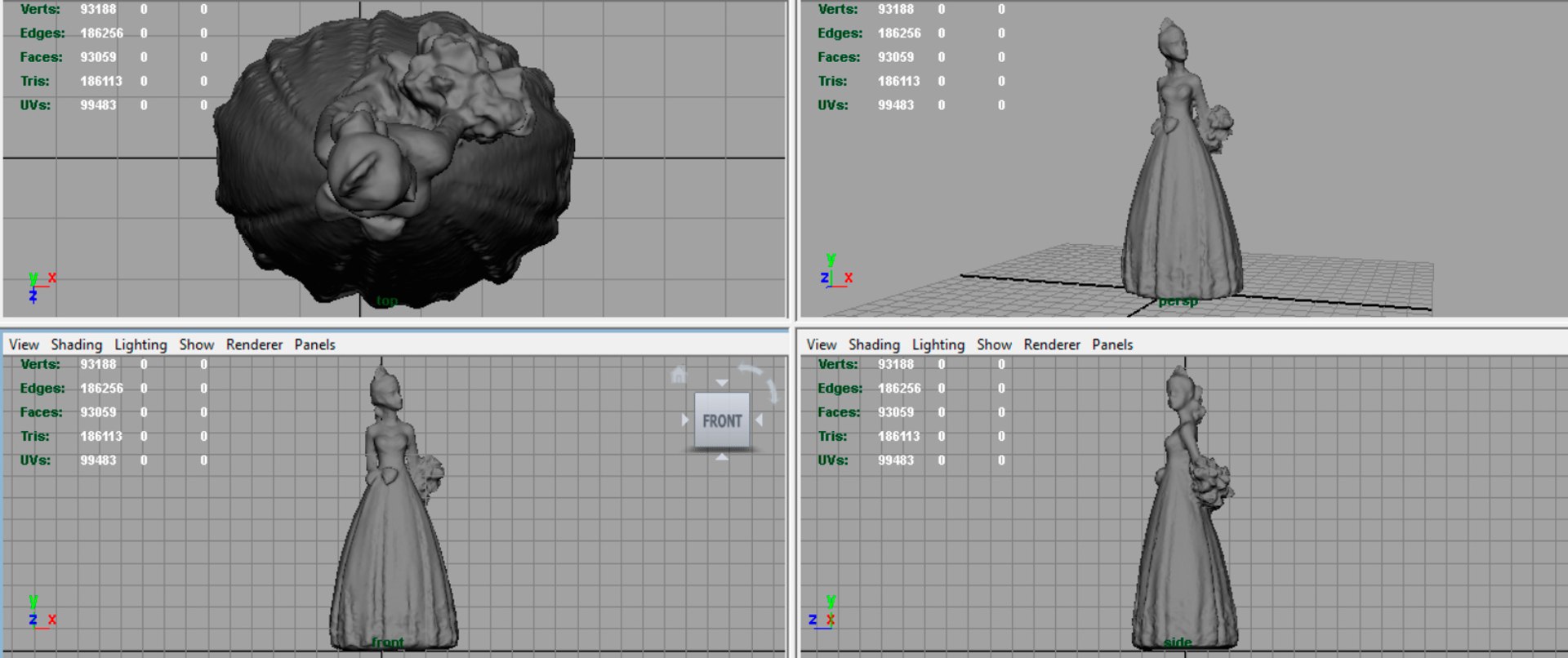Viewport: 1568px width, 658px height.
Task: Click Verts value 93188 in front view
Action: [x=98, y=364]
